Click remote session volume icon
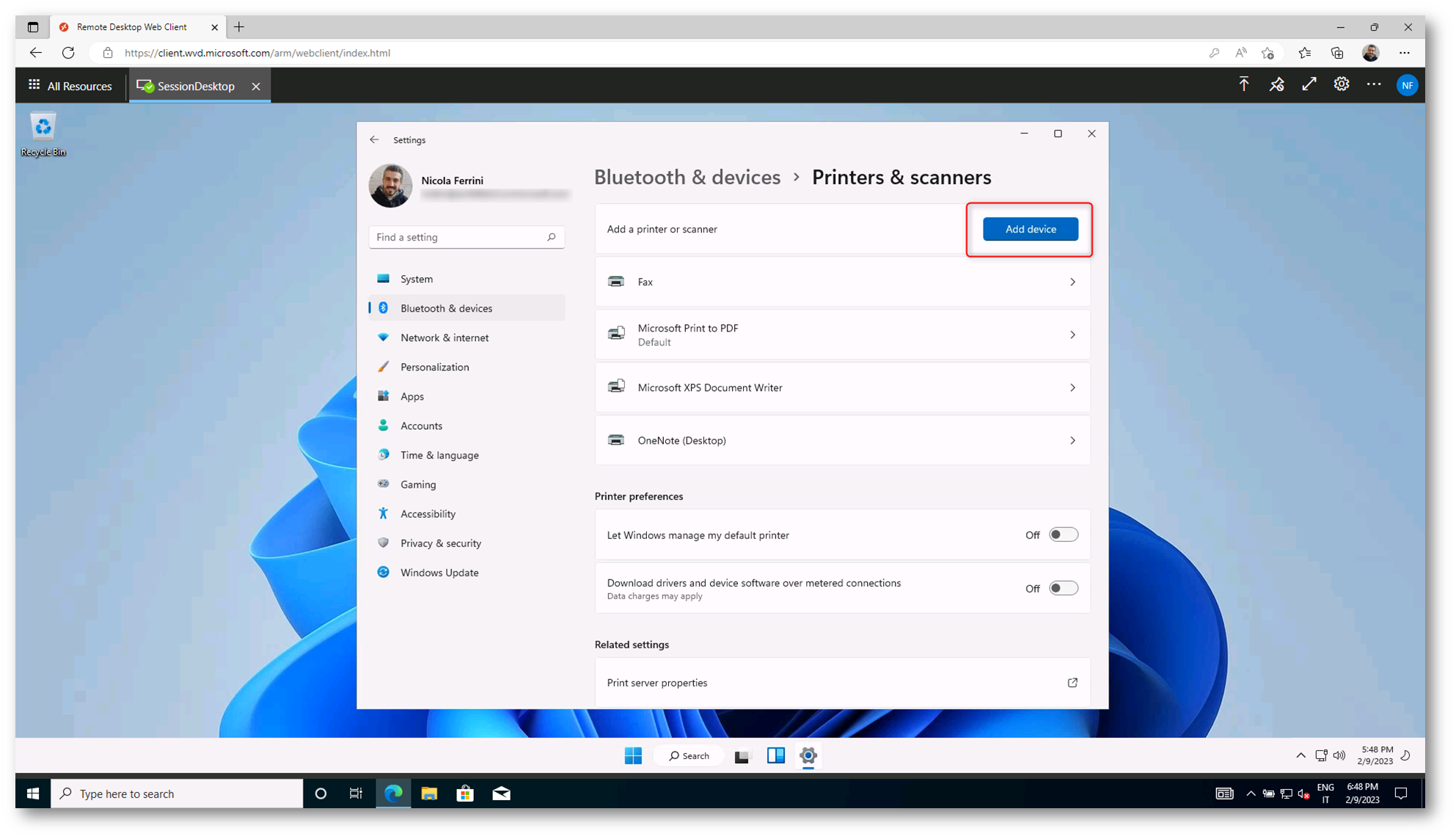1456x839 pixels. (x=1339, y=755)
